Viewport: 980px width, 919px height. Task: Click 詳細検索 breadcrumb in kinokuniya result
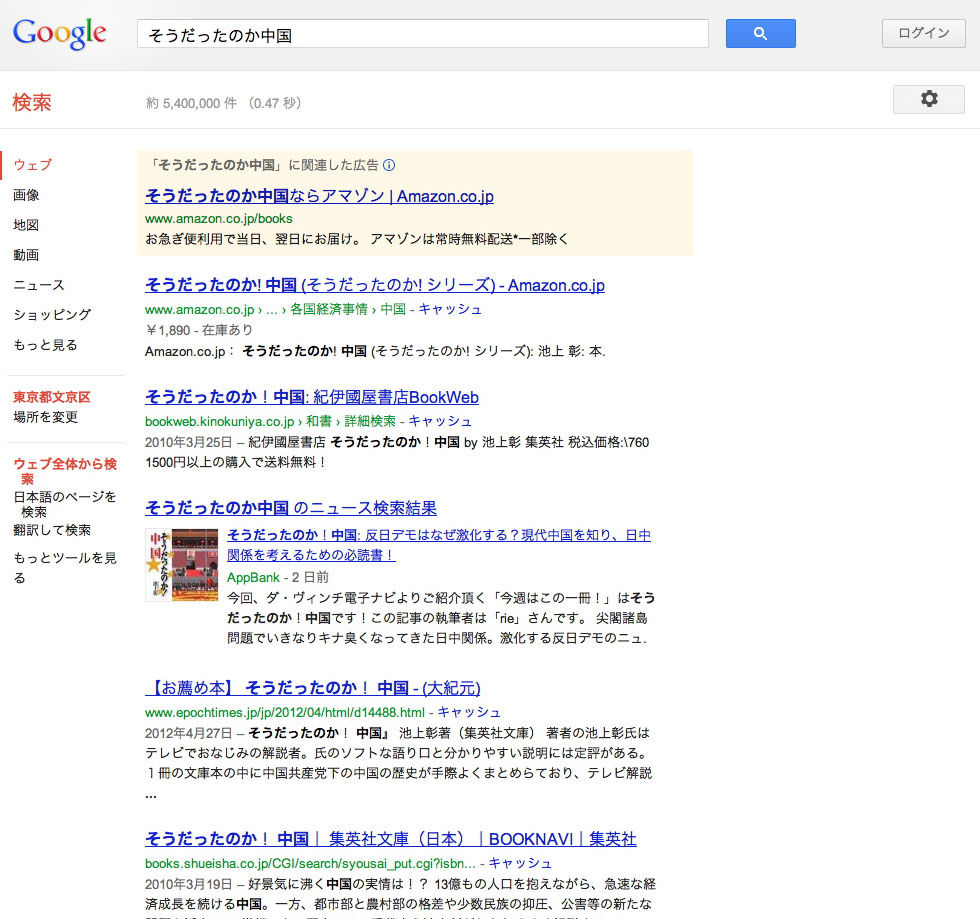click(370, 421)
